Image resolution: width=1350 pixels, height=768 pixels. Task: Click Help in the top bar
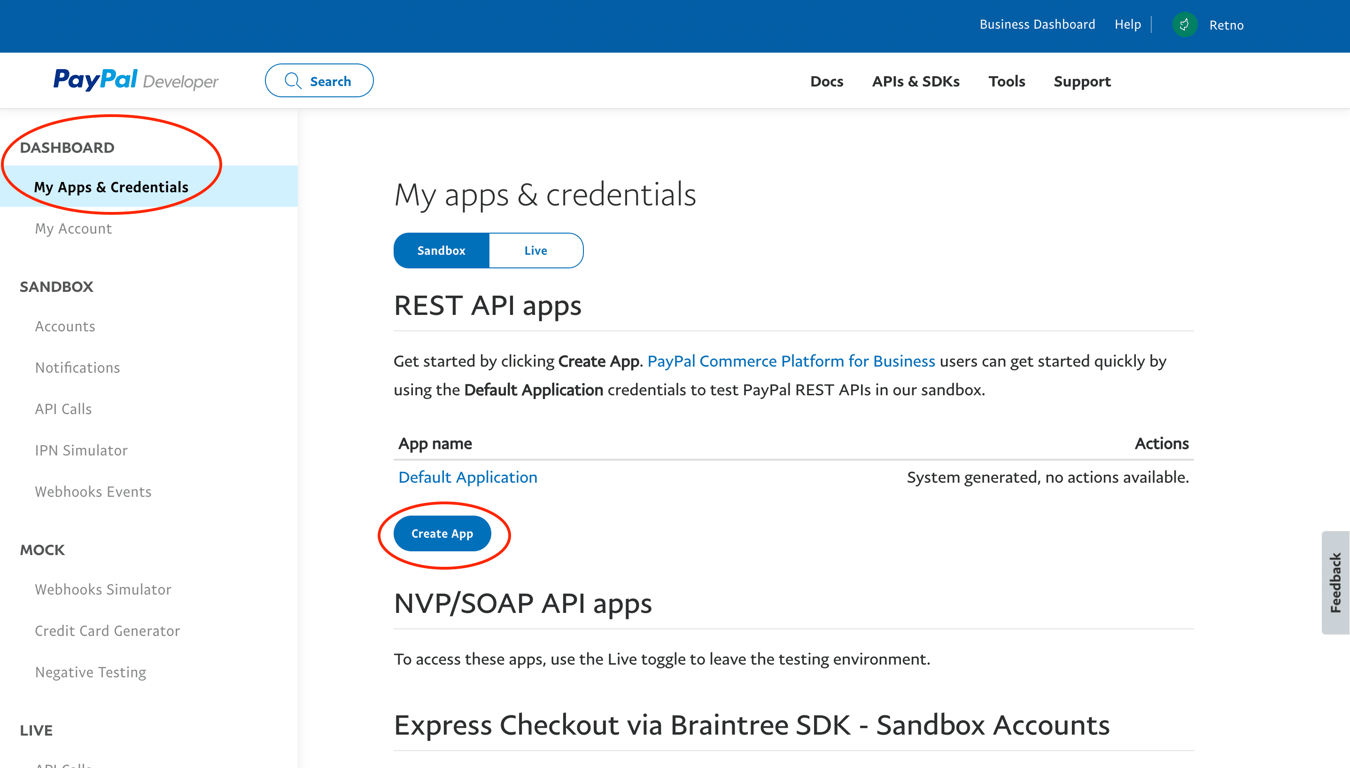tap(1127, 24)
